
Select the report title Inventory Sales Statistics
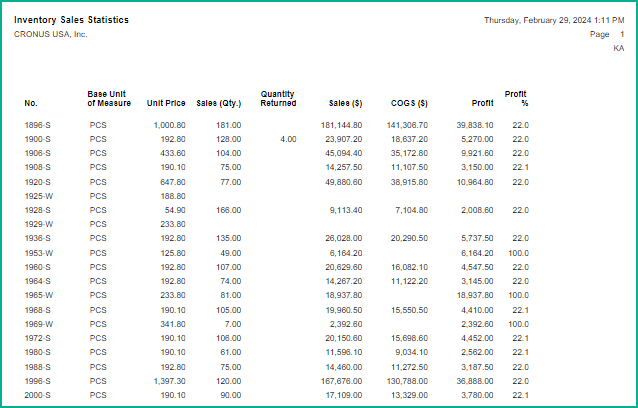coord(71,20)
